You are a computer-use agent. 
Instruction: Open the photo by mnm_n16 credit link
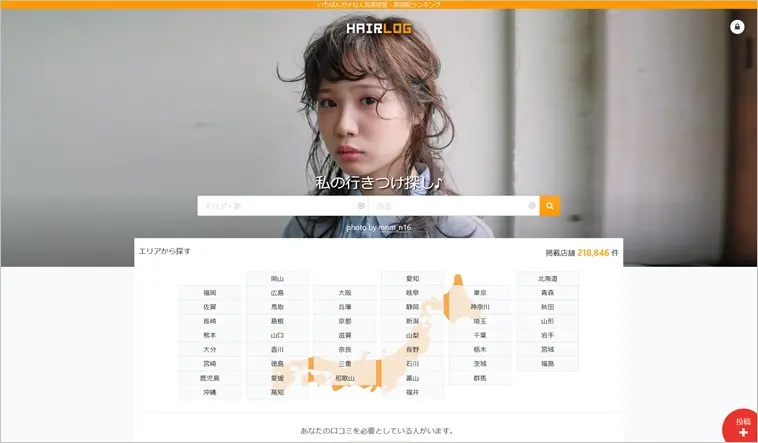[x=379, y=227]
